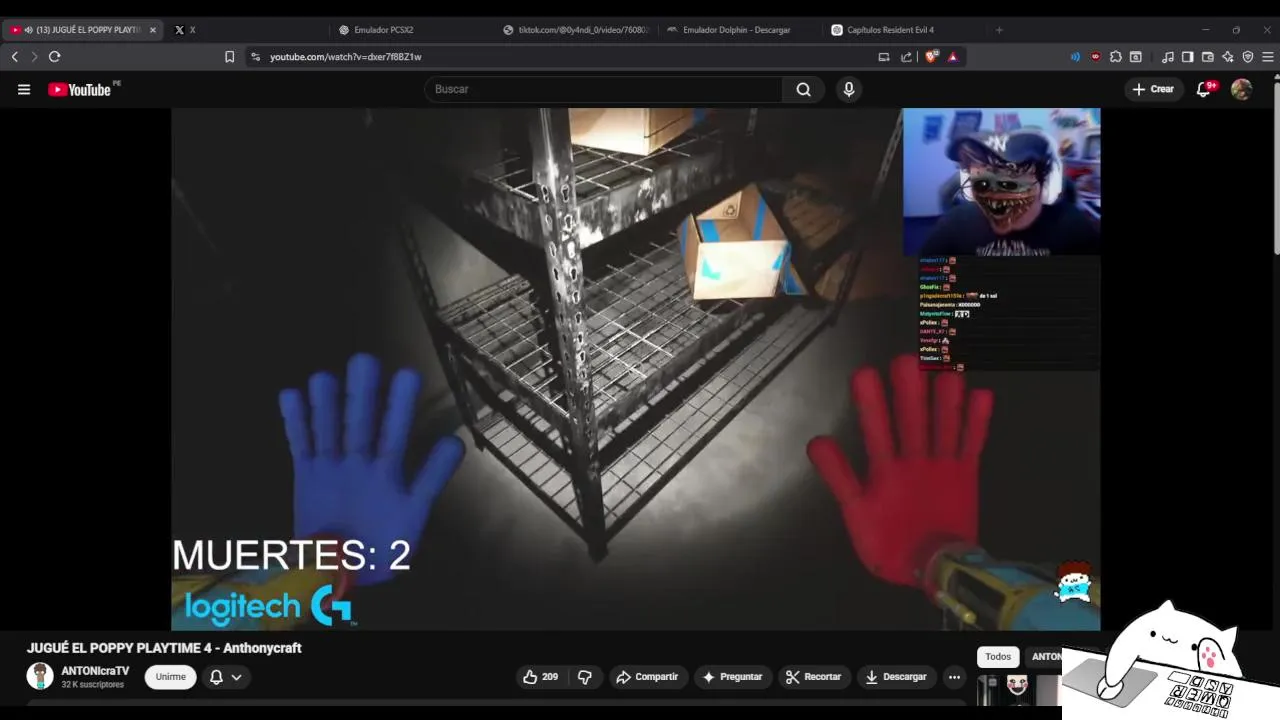Click the Recortar button

tap(814, 677)
